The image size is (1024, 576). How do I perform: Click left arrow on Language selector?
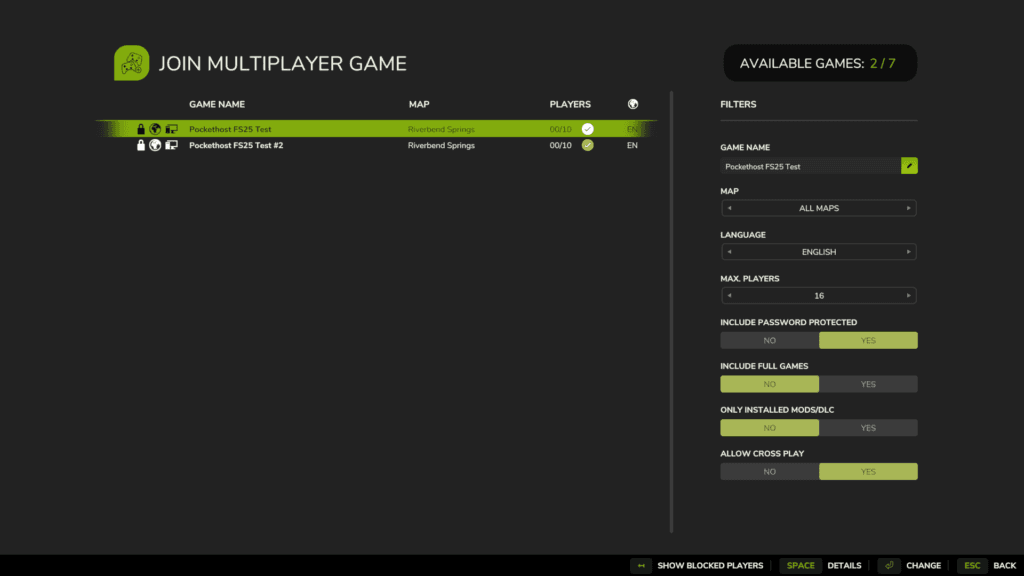729,252
